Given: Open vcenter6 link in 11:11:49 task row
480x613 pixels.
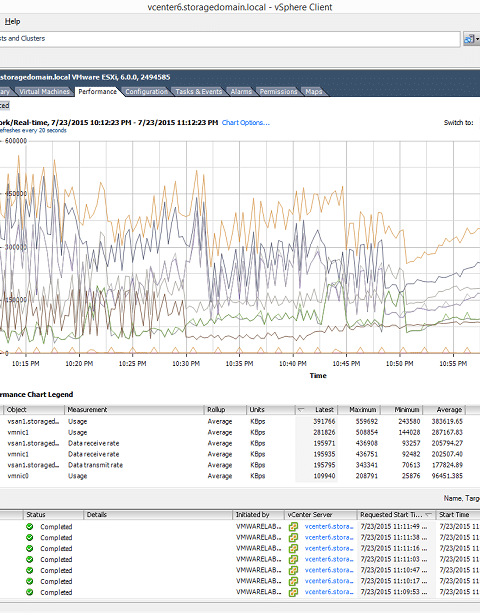Looking at the screenshot, I should click(x=329, y=527).
